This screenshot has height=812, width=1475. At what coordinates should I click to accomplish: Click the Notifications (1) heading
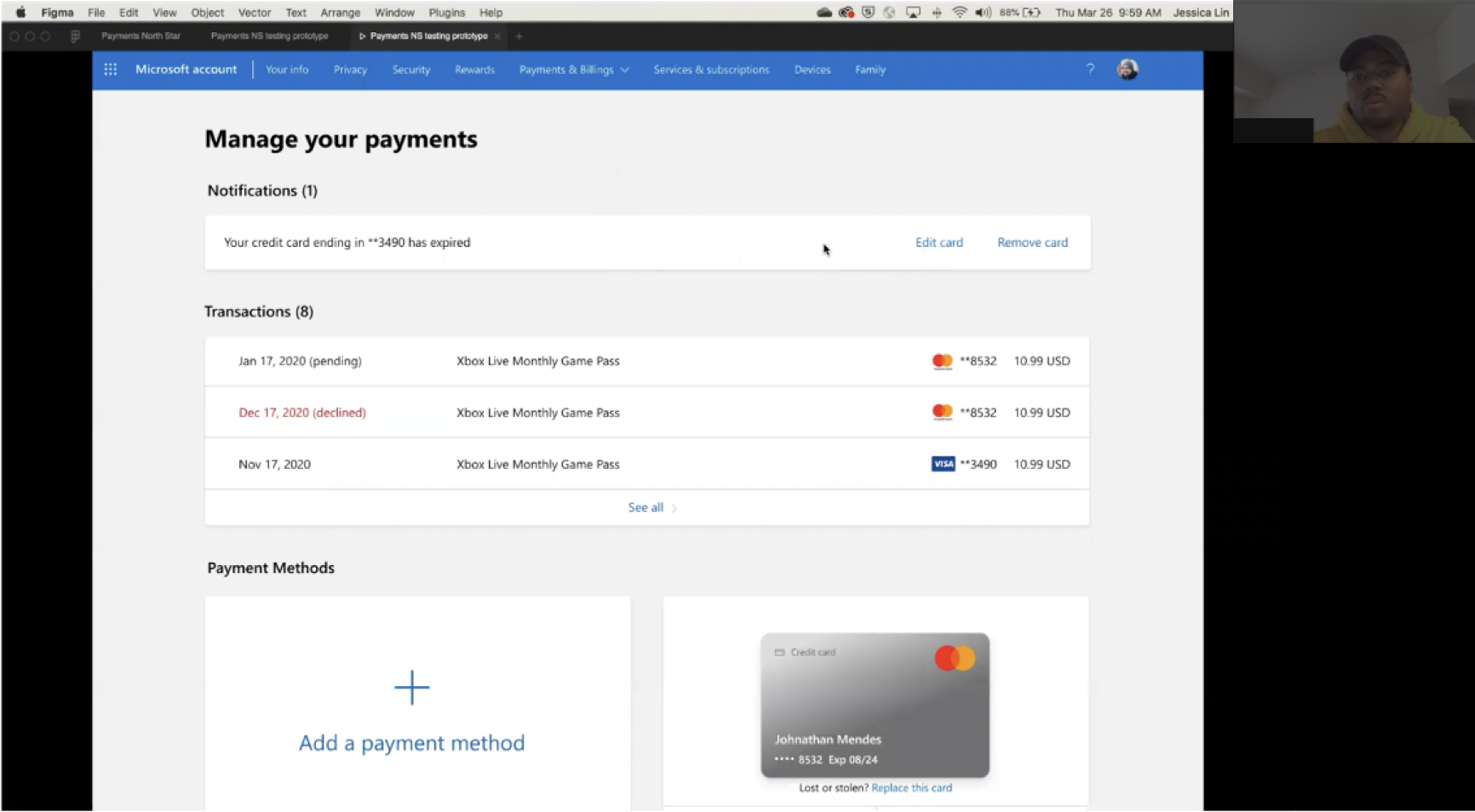click(262, 191)
